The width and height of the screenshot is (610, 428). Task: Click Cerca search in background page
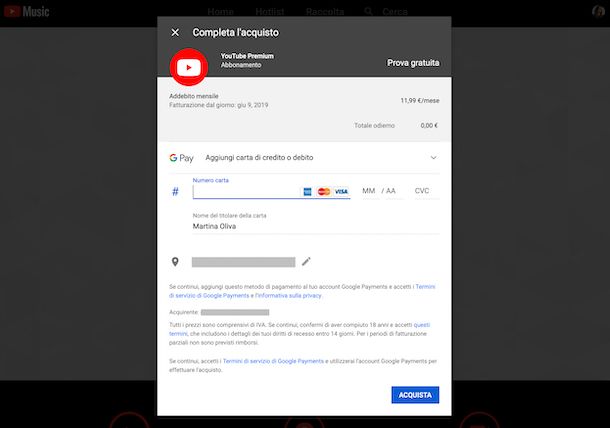point(394,12)
